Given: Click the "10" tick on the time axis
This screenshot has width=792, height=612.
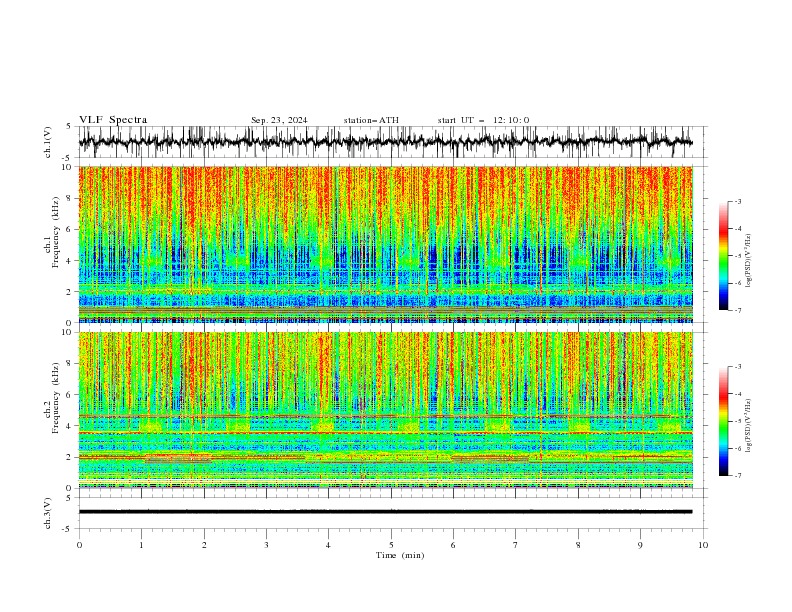Looking at the screenshot, I should click(x=703, y=545).
